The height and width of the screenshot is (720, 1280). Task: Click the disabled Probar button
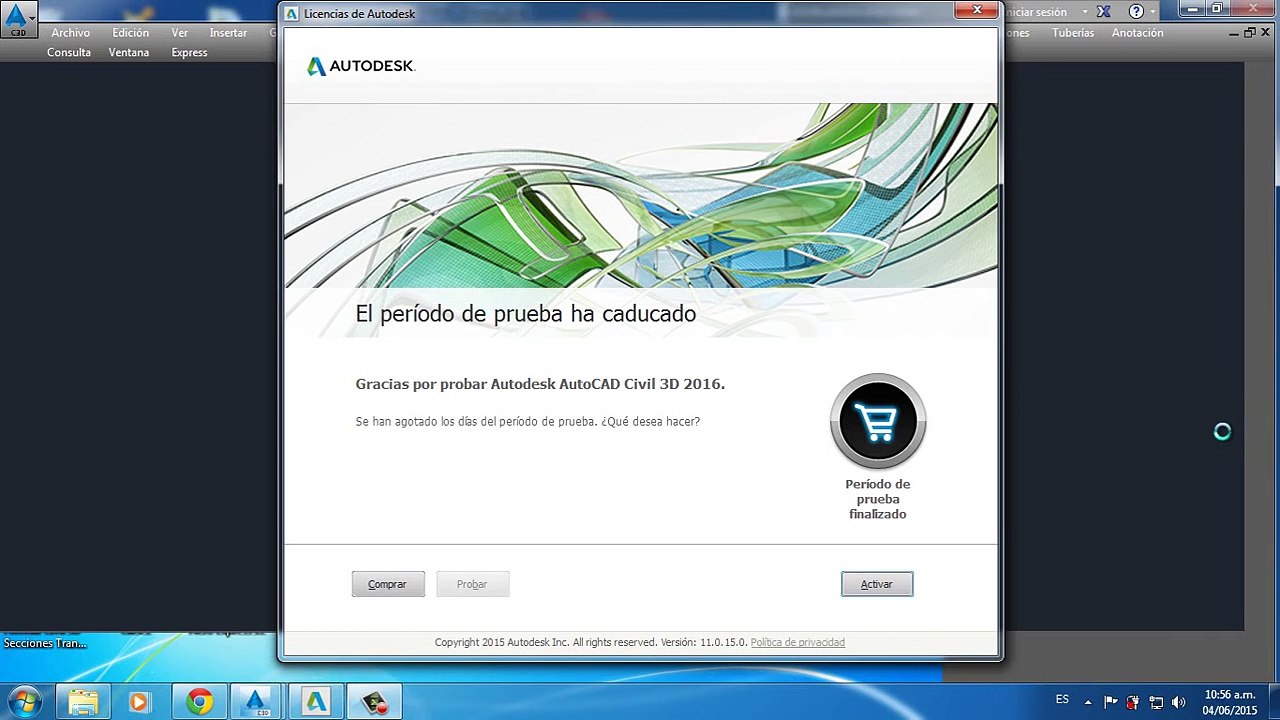pyautogui.click(x=472, y=584)
